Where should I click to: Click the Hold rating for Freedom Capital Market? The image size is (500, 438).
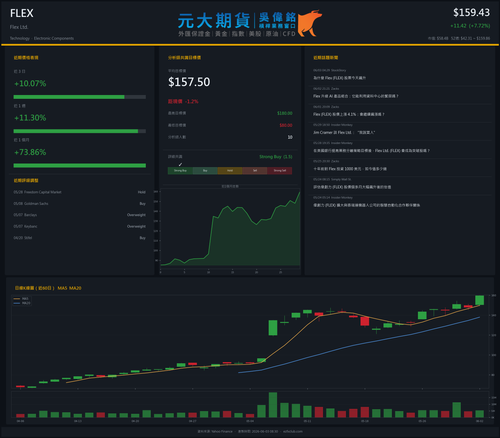tap(142, 192)
